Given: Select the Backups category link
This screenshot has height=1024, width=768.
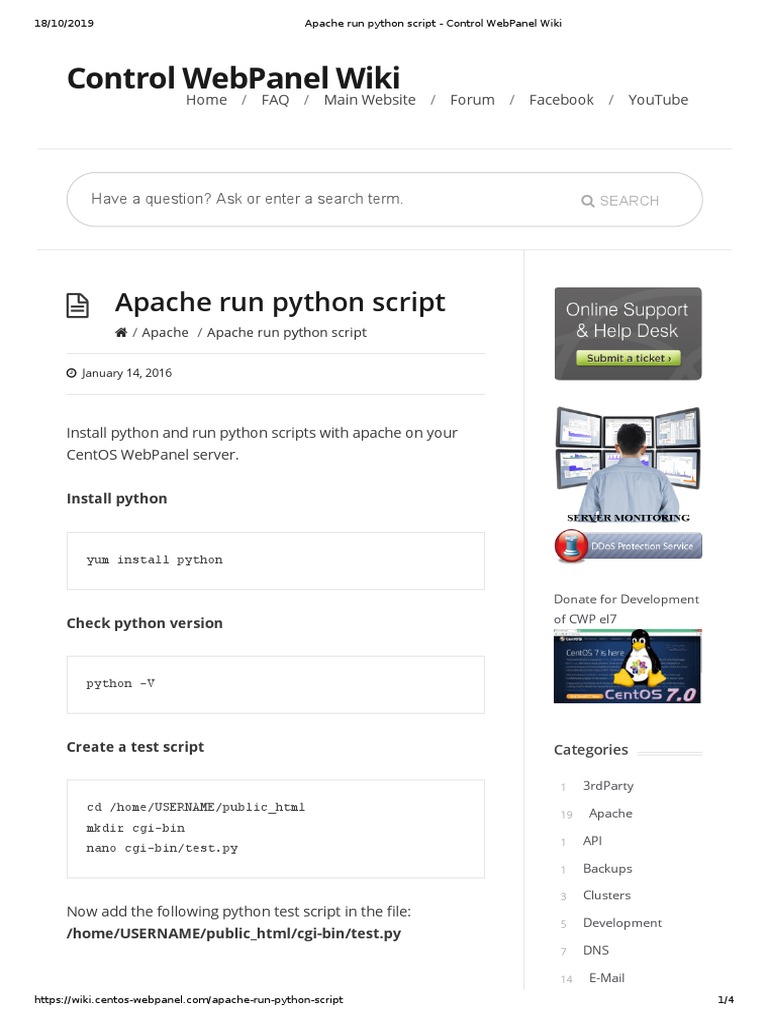Looking at the screenshot, I should [607, 868].
